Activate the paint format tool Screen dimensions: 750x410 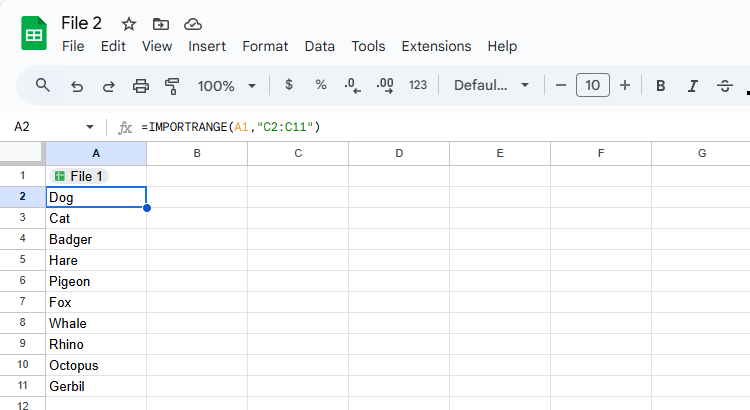point(172,86)
